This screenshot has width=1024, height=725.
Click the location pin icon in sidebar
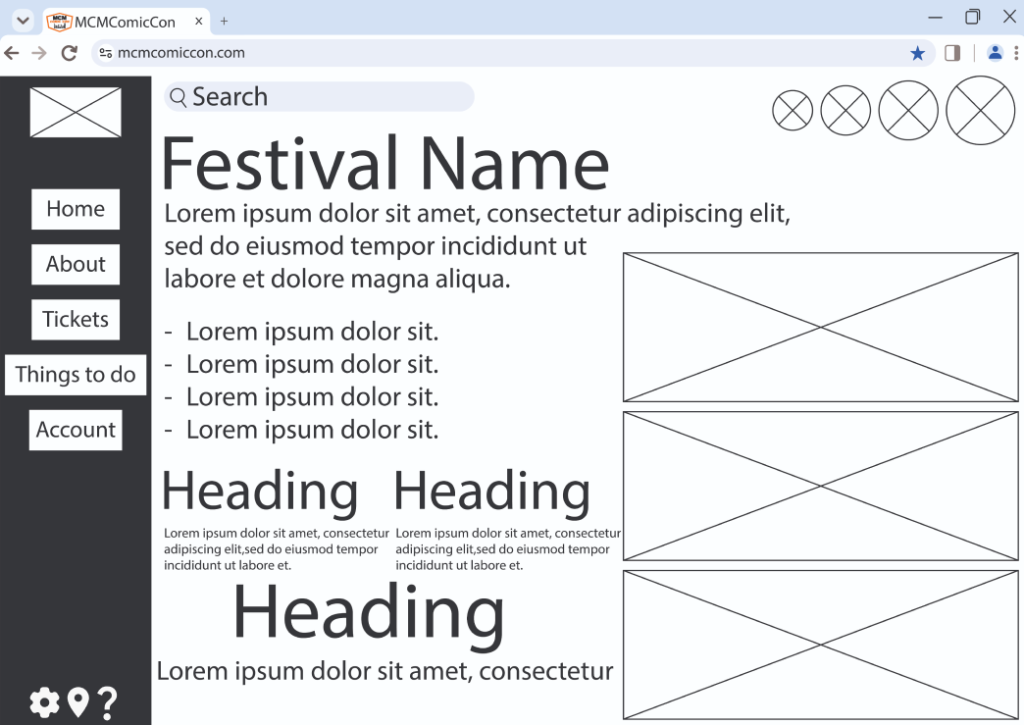tap(78, 703)
